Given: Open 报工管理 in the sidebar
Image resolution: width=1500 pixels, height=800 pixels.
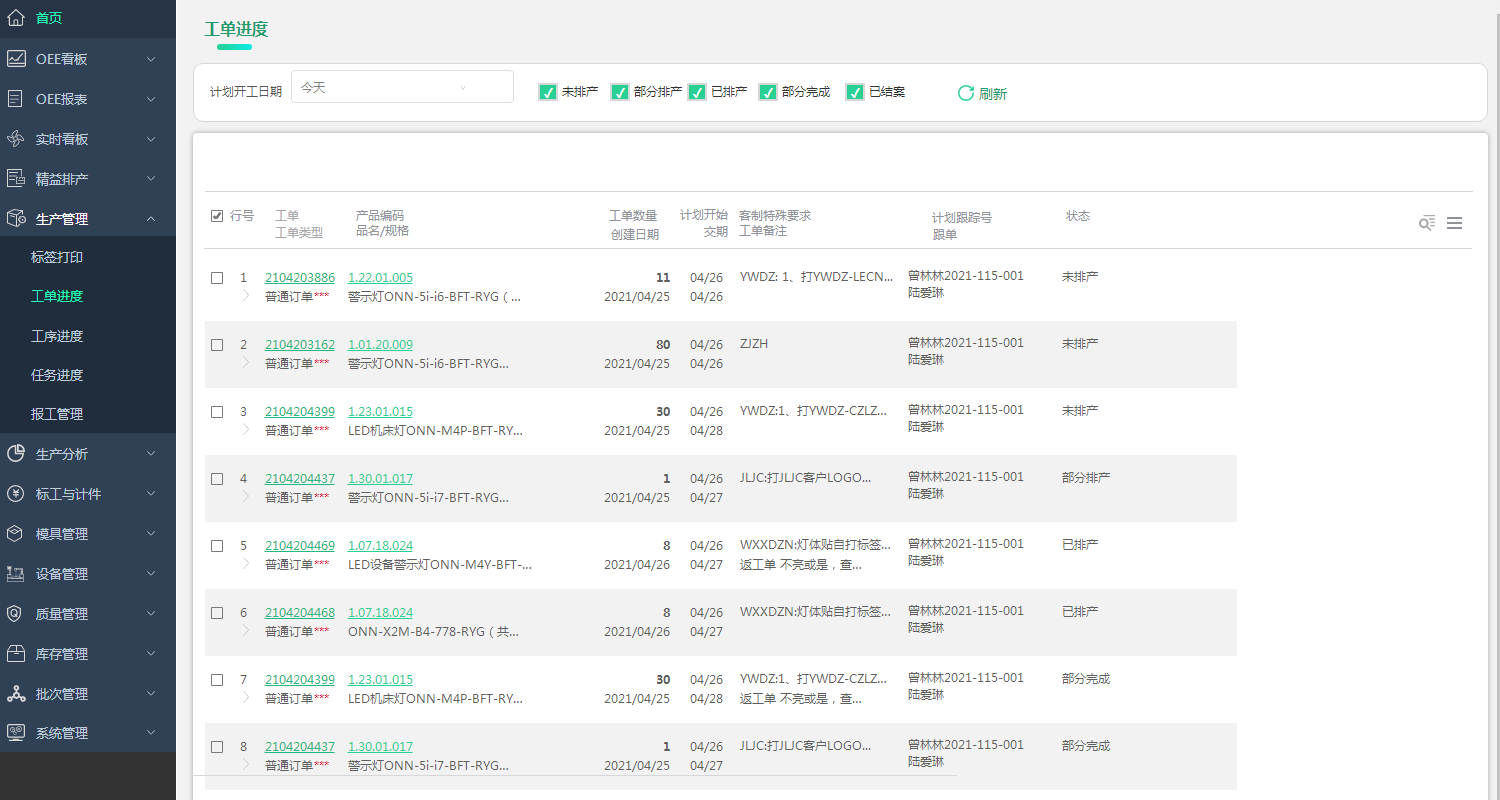Looking at the screenshot, I should pos(57,414).
